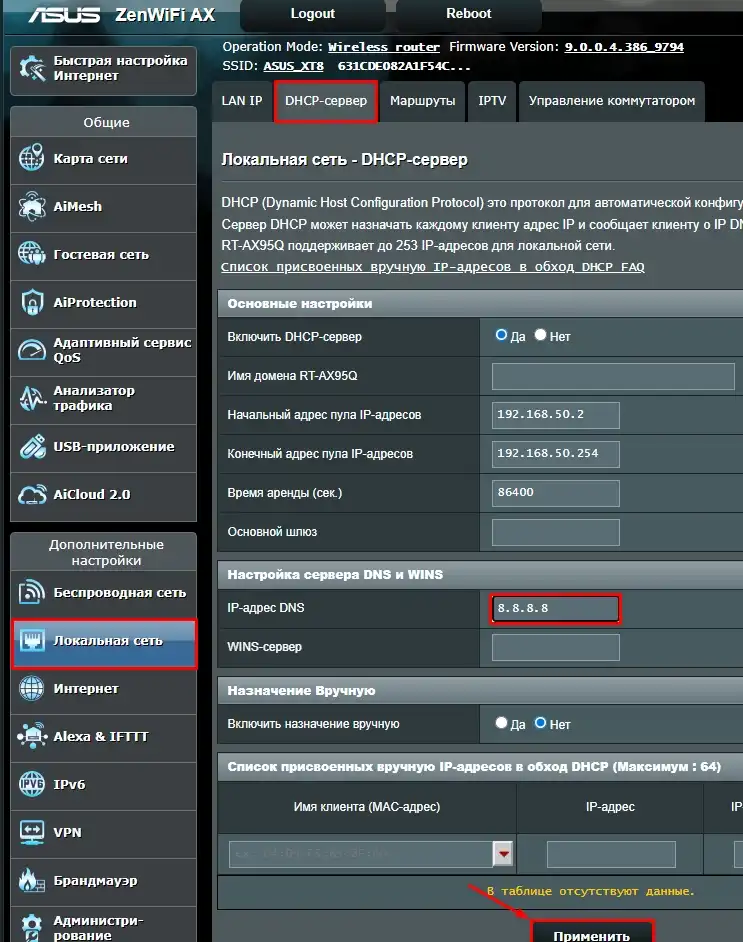This screenshot has width=743, height=942.
Task: Open the VPN menu label
Action: (67, 833)
